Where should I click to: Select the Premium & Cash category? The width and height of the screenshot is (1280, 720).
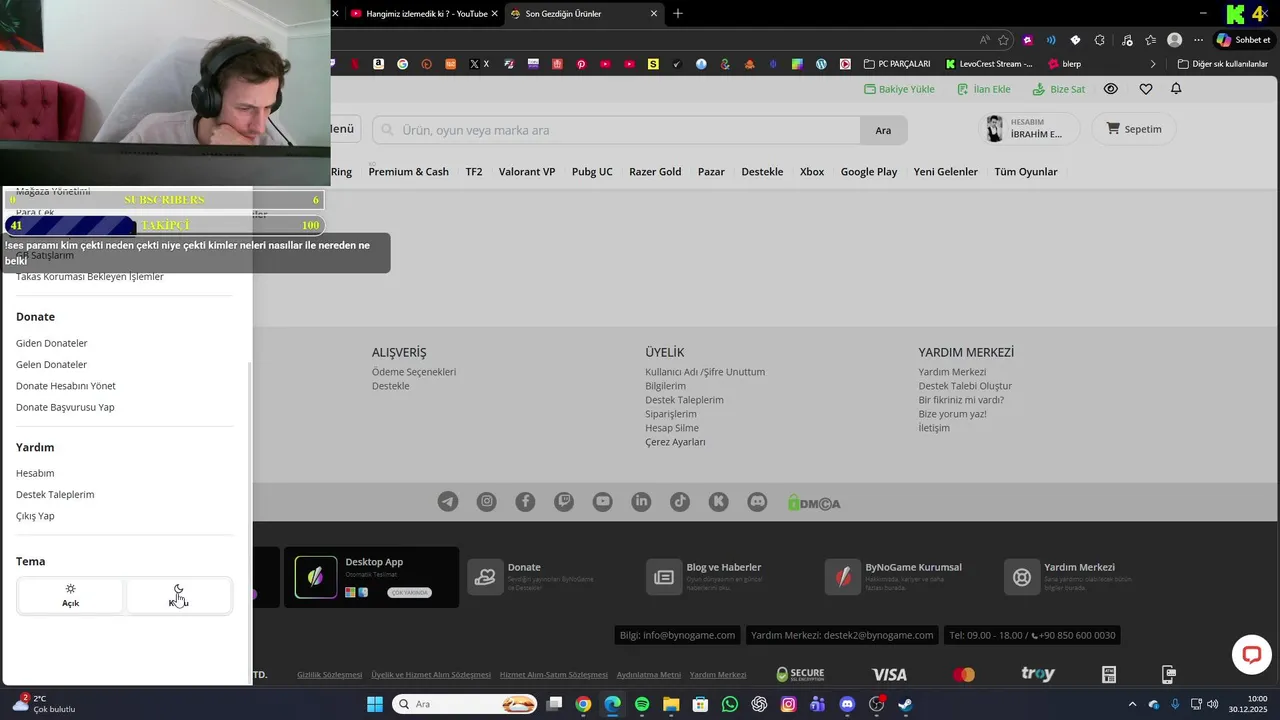(x=408, y=172)
